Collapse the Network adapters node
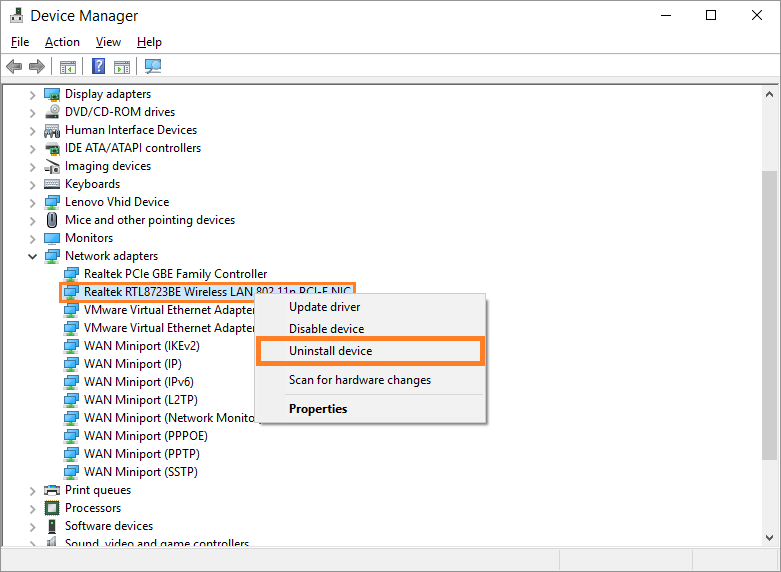The height and width of the screenshot is (572, 781). pyautogui.click(x=32, y=257)
